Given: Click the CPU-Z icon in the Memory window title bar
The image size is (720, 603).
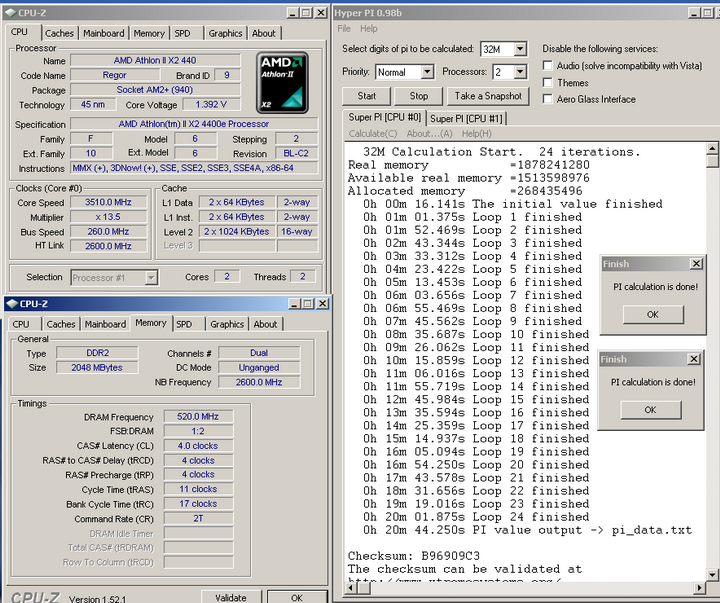Looking at the screenshot, I should coord(14,304).
